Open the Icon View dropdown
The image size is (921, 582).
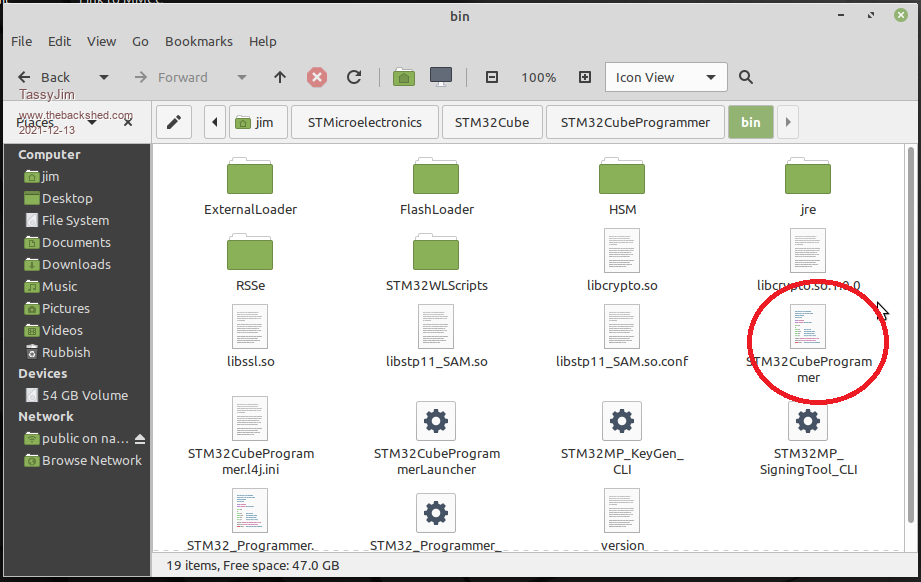point(666,77)
